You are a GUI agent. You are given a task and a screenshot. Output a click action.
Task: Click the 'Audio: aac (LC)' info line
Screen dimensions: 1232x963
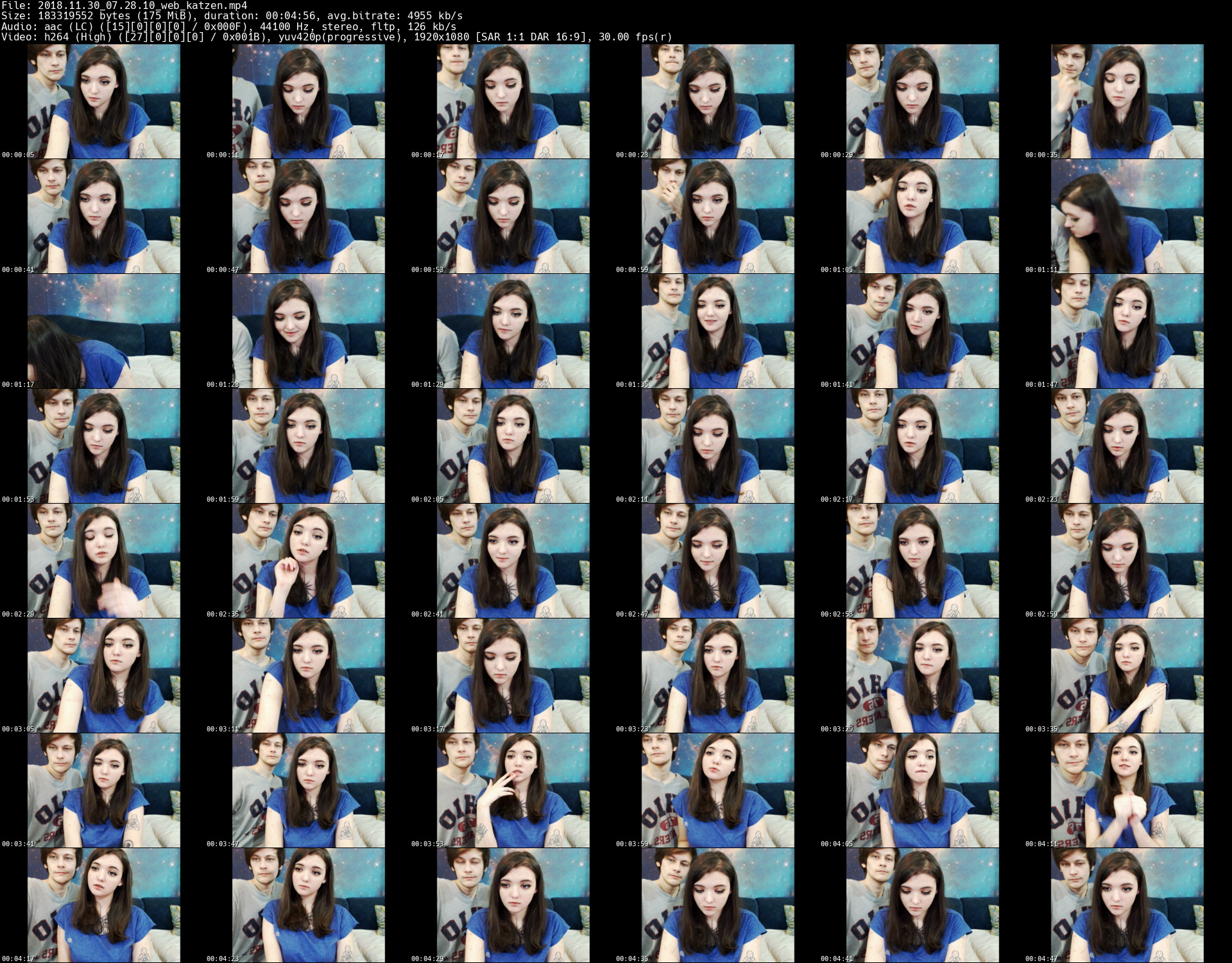[x=228, y=26]
